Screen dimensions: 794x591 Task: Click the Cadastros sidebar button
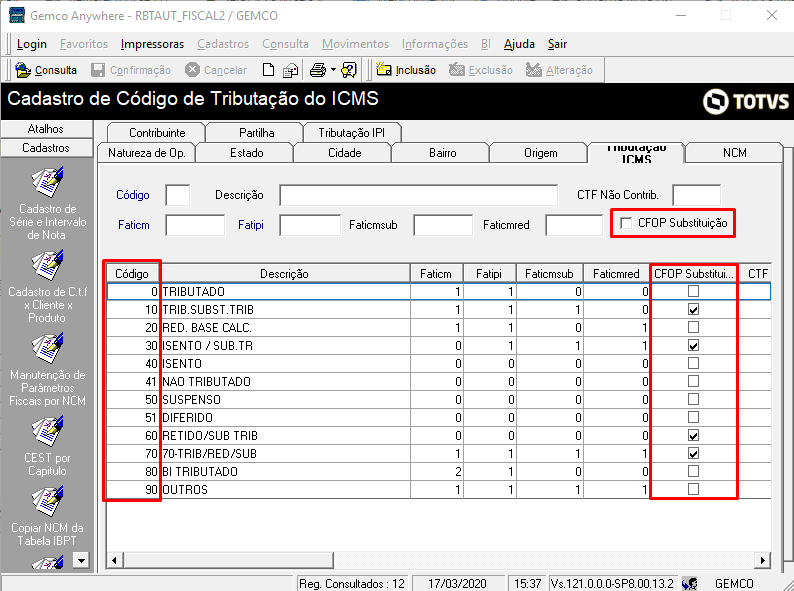coord(46,148)
